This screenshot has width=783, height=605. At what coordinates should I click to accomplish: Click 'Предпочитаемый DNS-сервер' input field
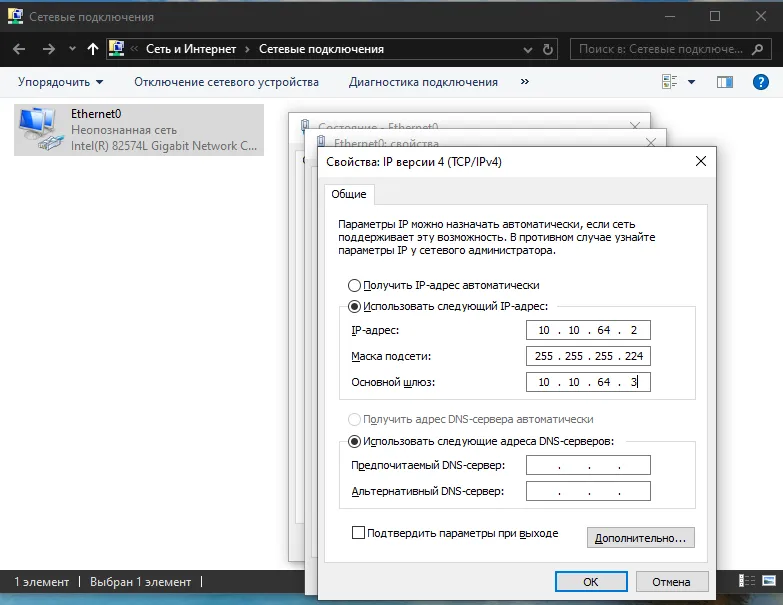[588, 465]
